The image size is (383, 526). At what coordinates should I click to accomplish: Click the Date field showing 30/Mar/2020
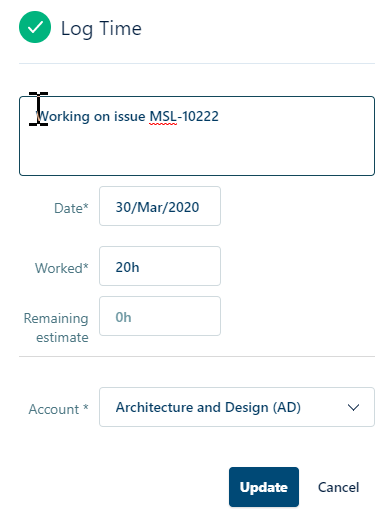(x=160, y=206)
